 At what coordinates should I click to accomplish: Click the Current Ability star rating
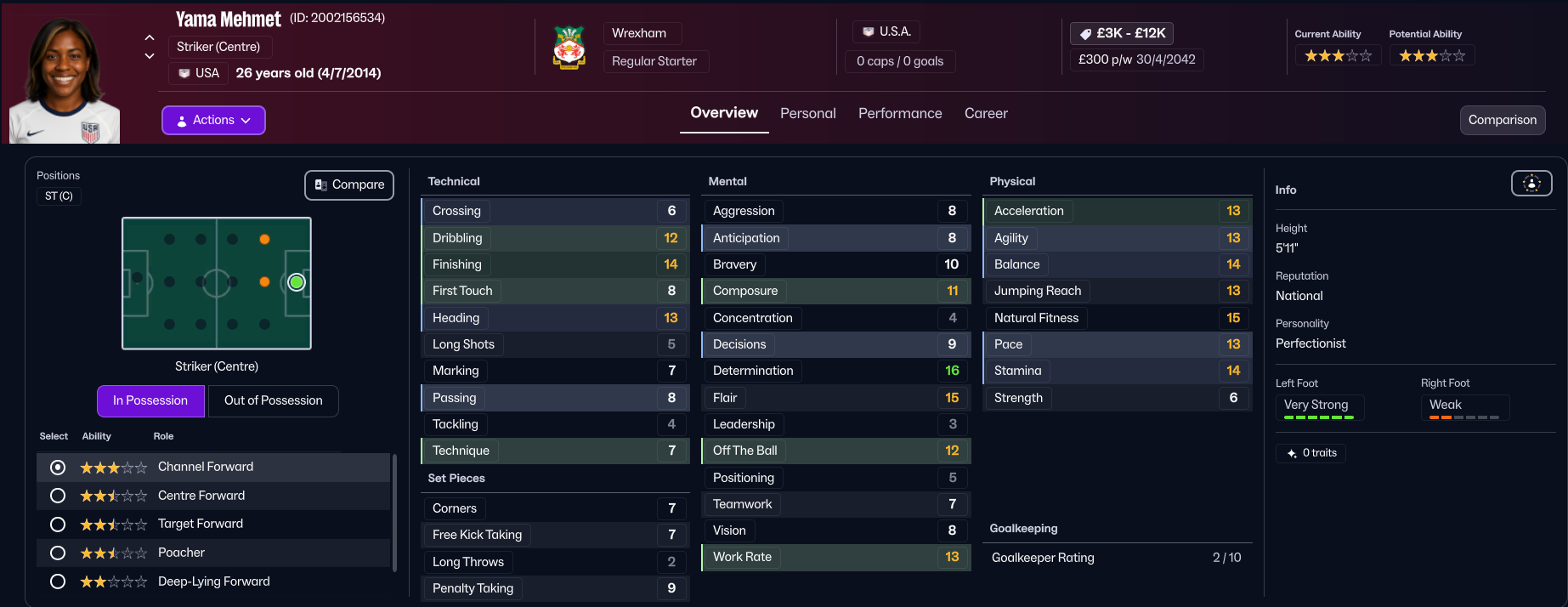tap(1338, 56)
